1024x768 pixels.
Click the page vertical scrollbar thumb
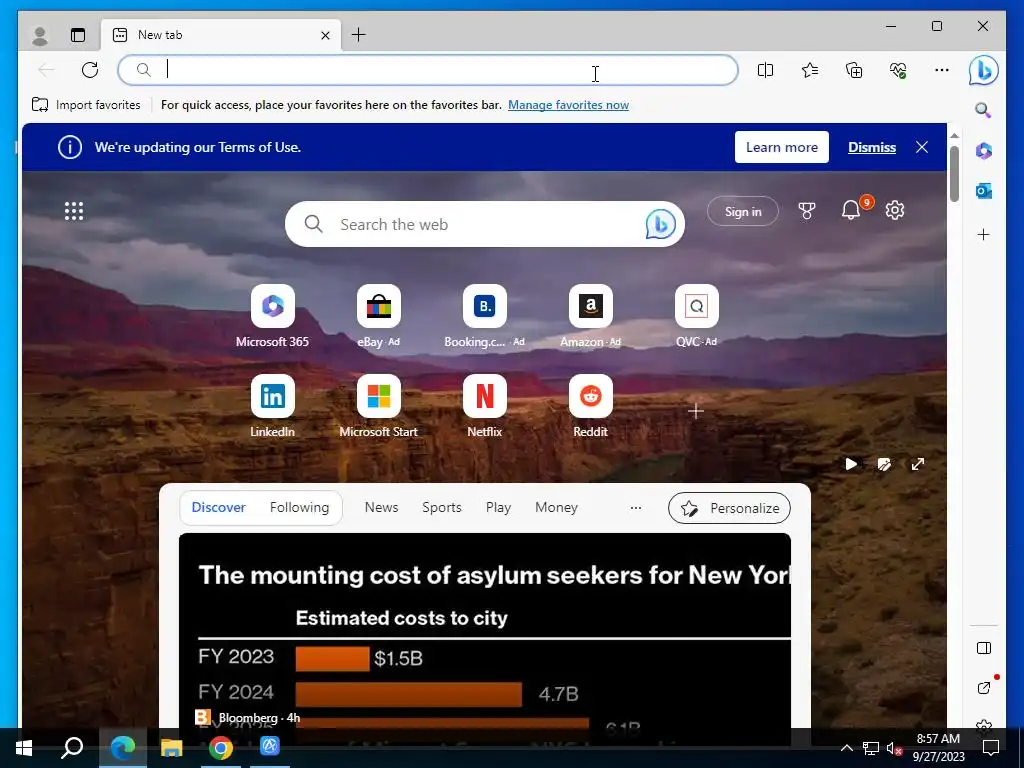[x=954, y=174]
